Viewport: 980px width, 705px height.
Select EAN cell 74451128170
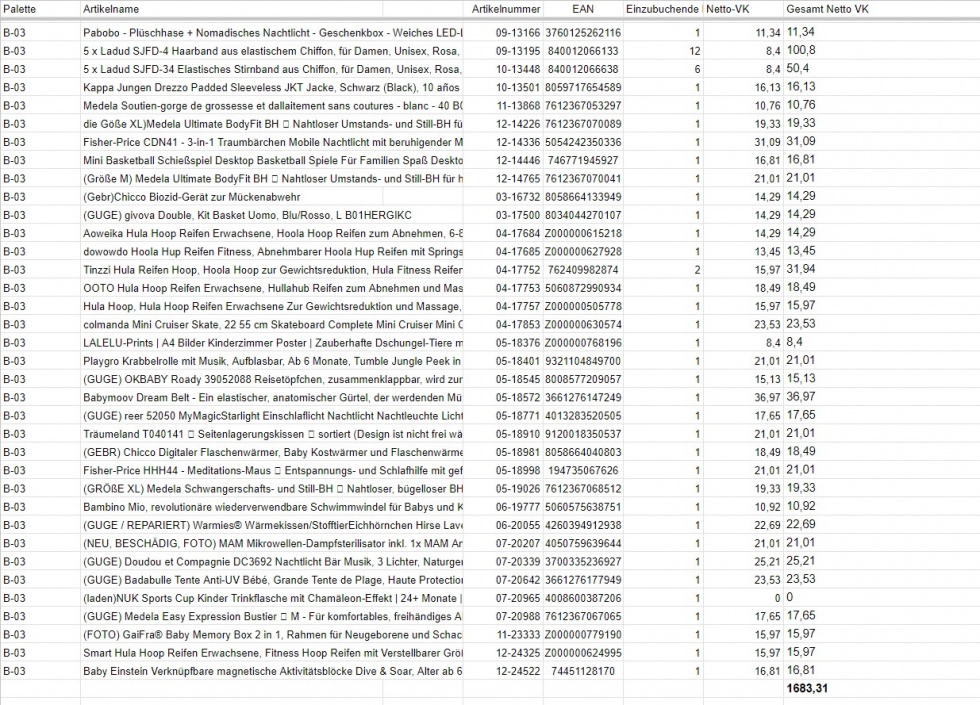click(x=583, y=671)
